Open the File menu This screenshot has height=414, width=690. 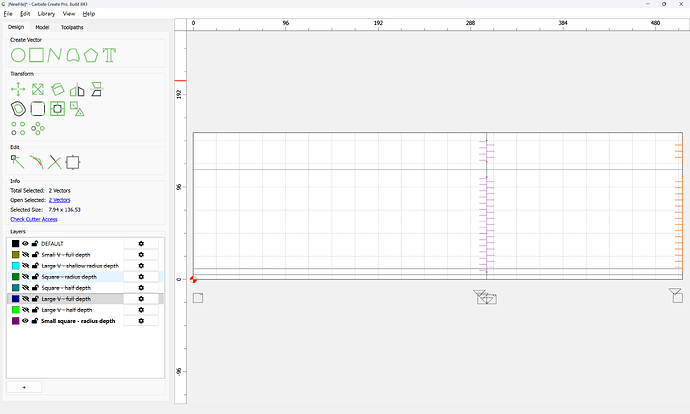pyautogui.click(x=8, y=14)
